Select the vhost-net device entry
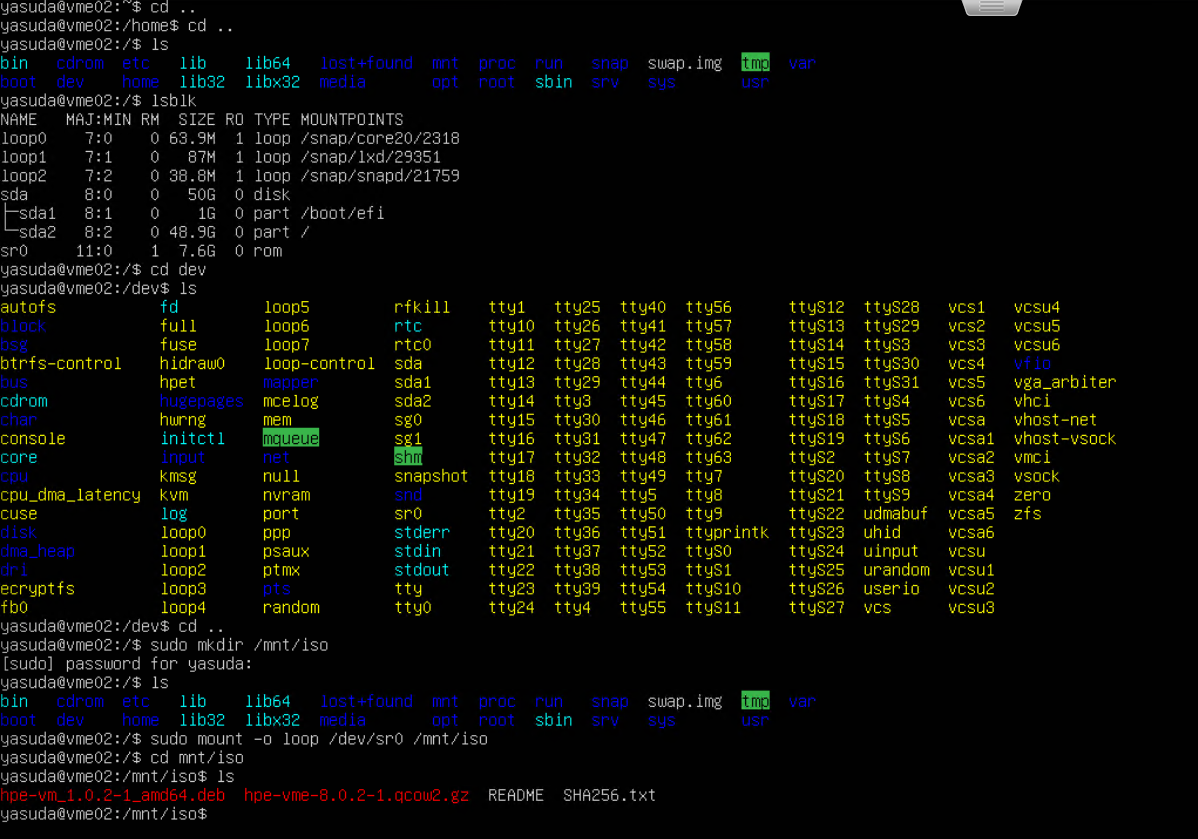 pos(1055,420)
